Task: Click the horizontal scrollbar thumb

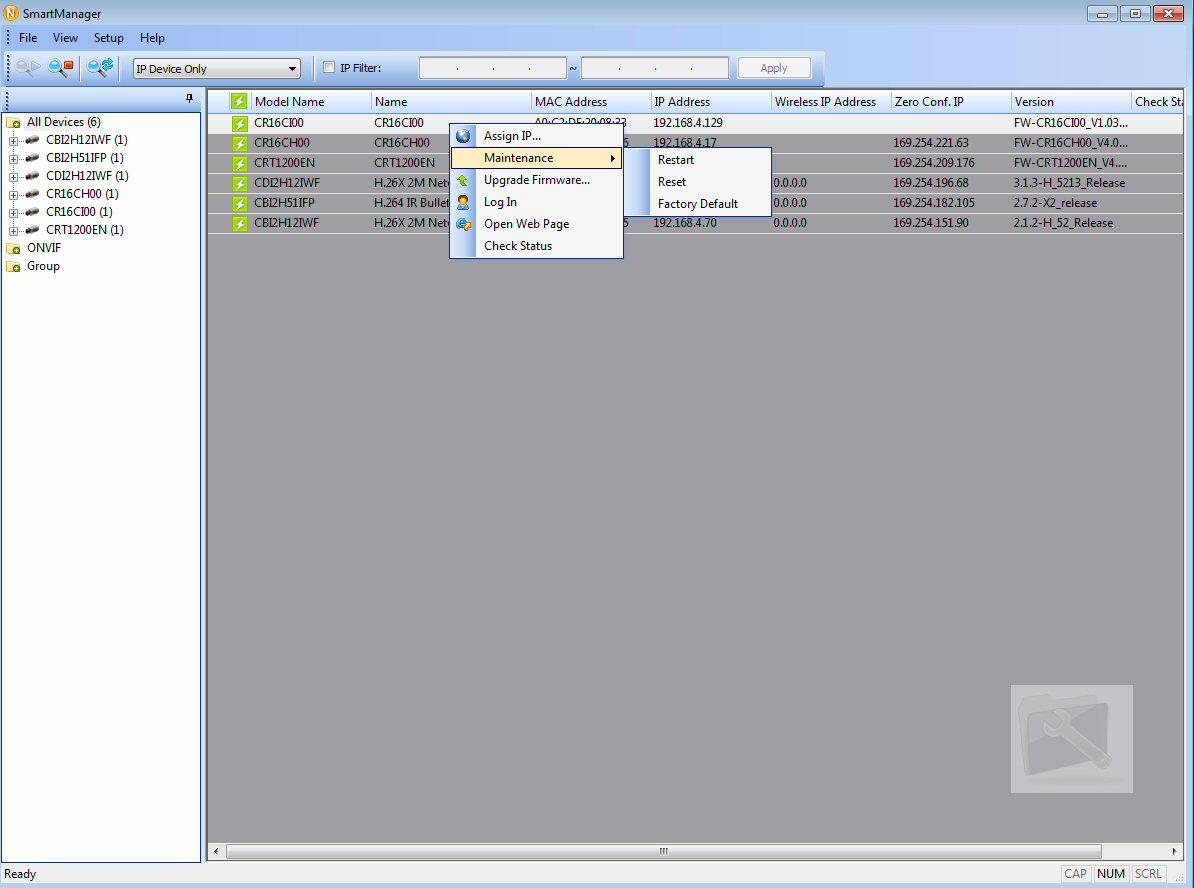Action: pos(663,851)
